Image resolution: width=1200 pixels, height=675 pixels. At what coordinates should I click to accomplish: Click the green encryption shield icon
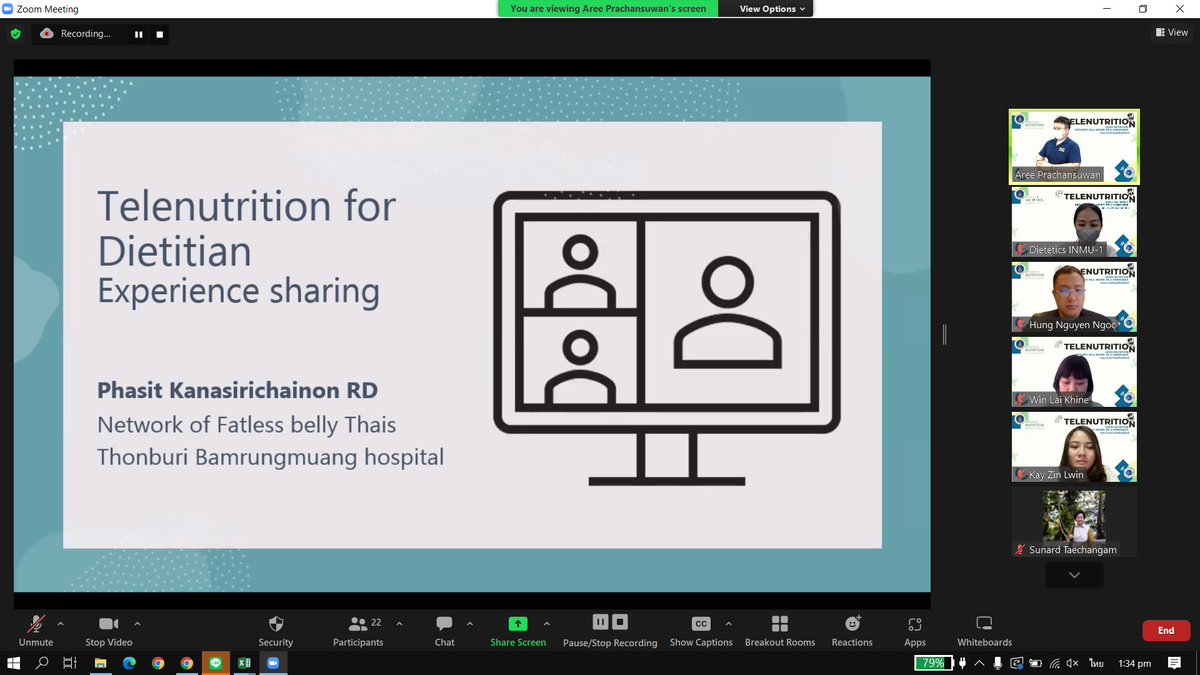(x=15, y=34)
